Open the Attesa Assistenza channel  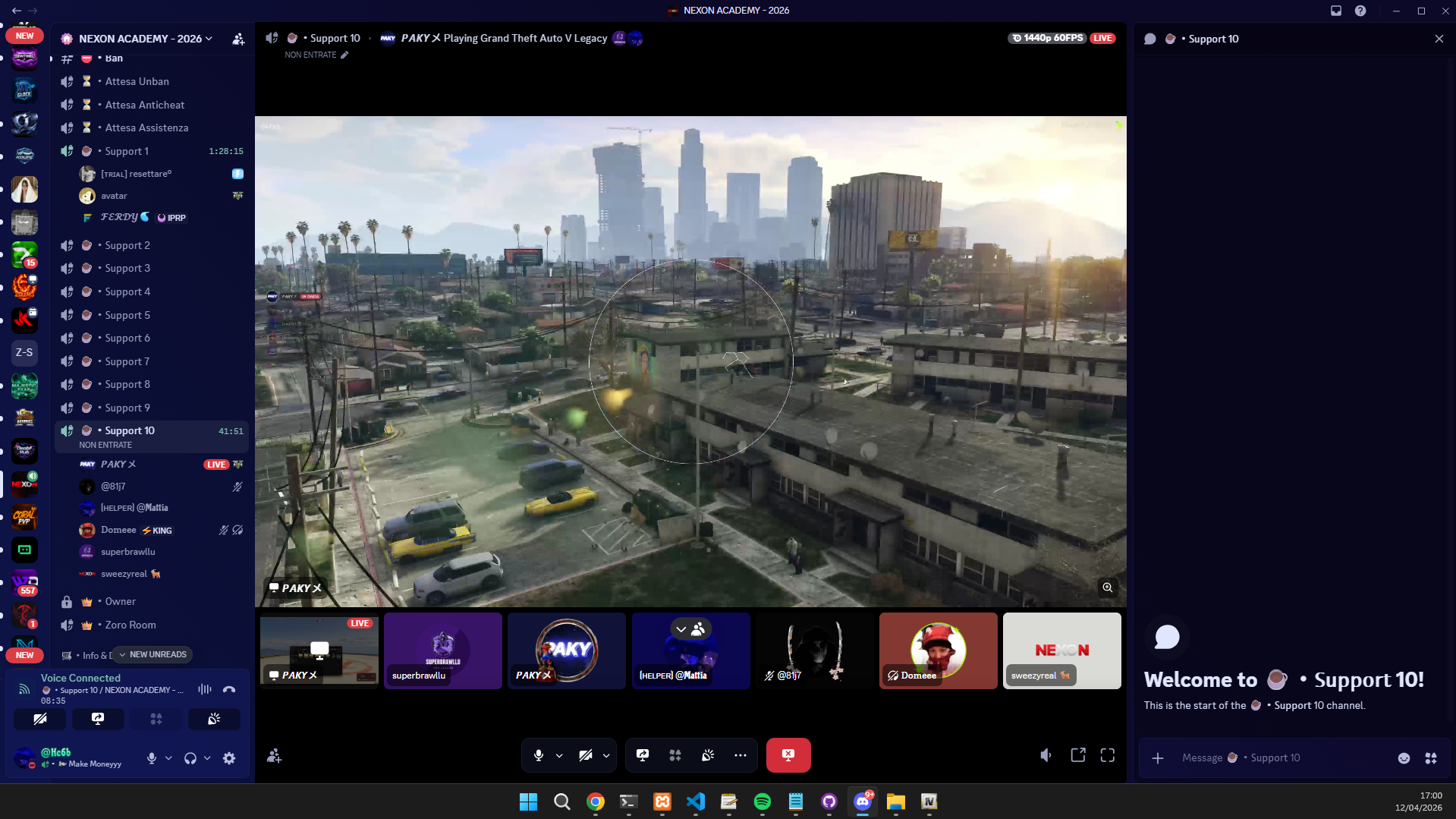click(152, 128)
